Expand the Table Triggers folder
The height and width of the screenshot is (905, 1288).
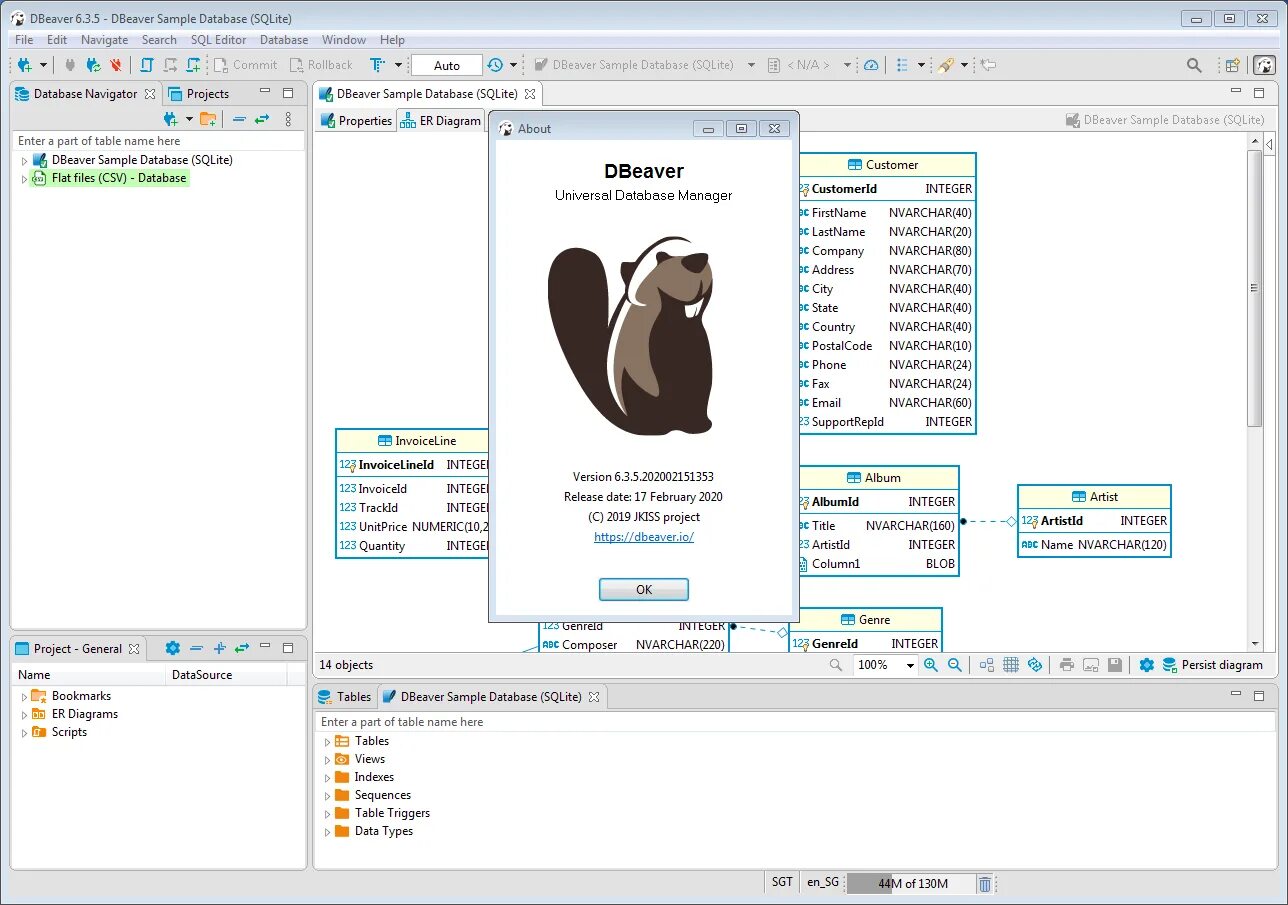pos(327,814)
